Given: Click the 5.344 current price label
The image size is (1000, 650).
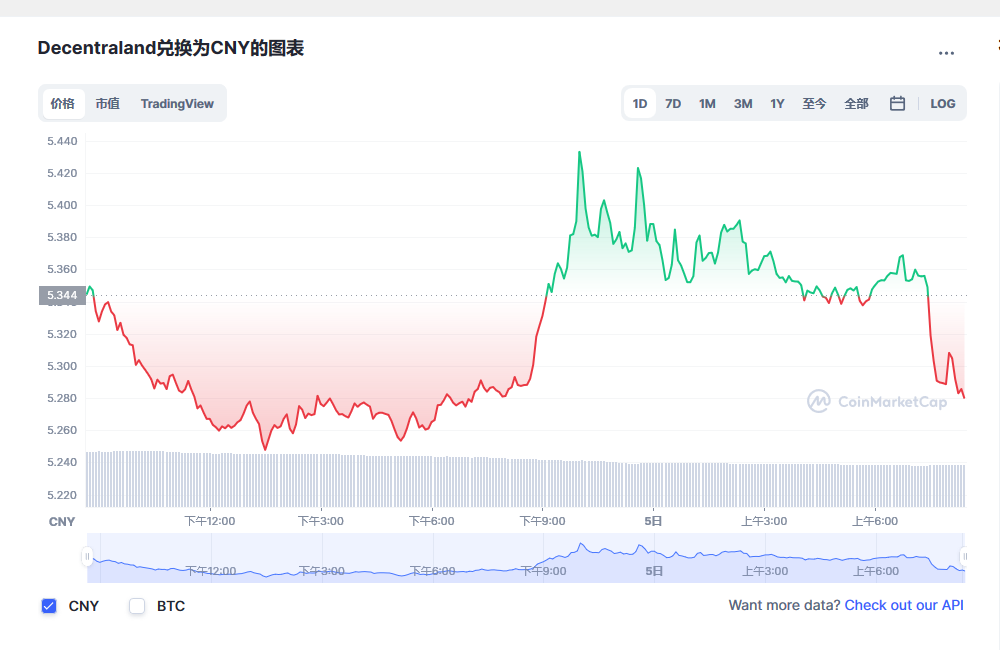Looking at the screenshot, I should pos(62,295).
